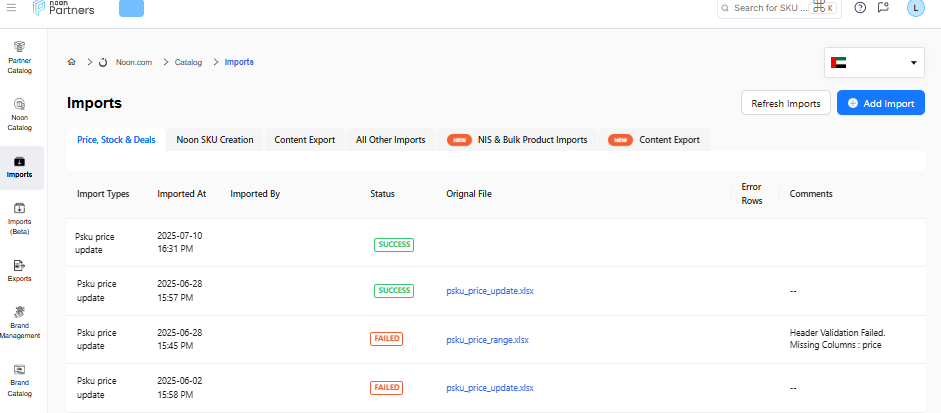Click the Imported By column header

pos(255,194)
